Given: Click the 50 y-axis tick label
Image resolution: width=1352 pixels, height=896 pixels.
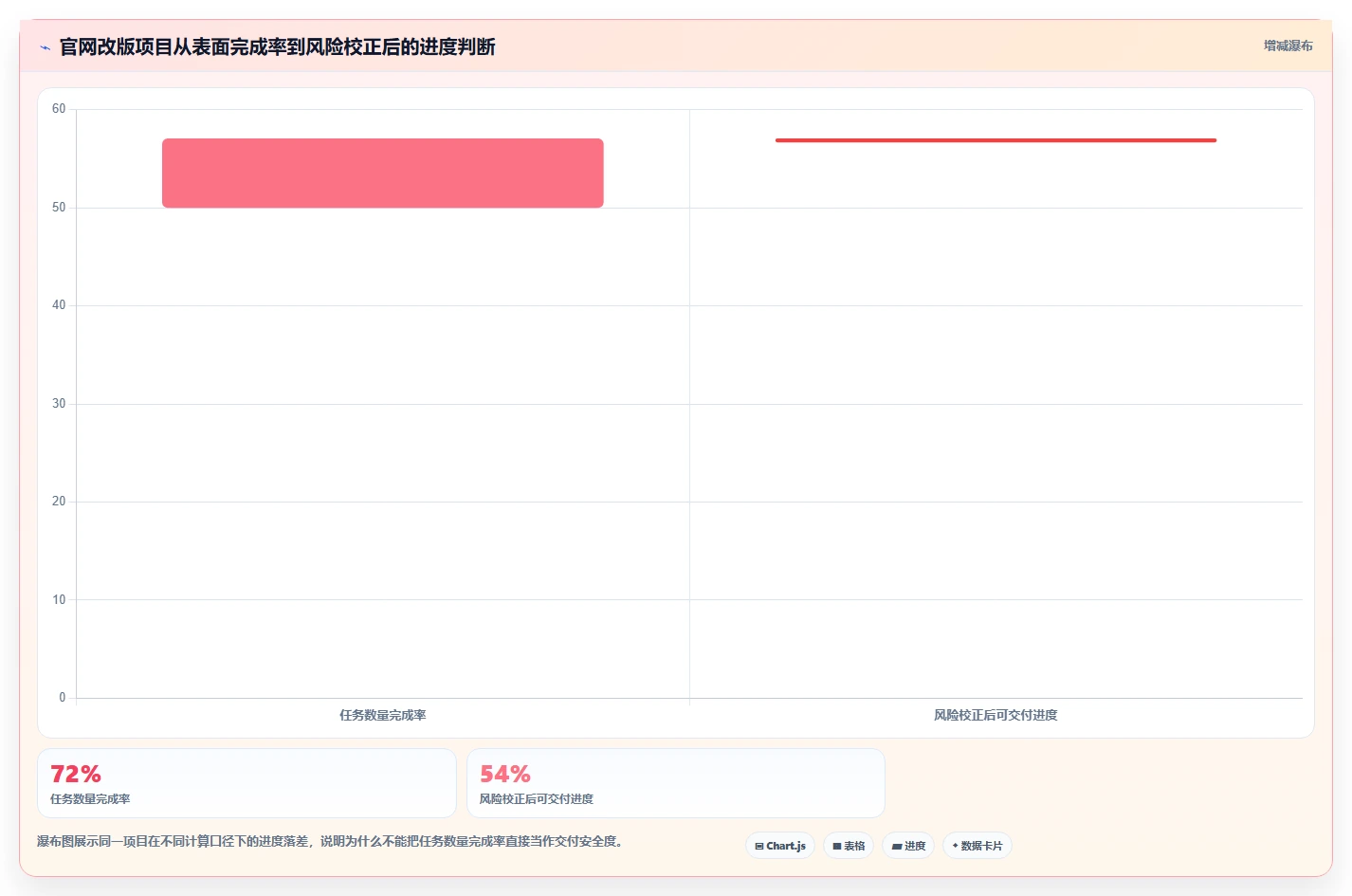Looking at the screenshot, I should pos(59,208).
